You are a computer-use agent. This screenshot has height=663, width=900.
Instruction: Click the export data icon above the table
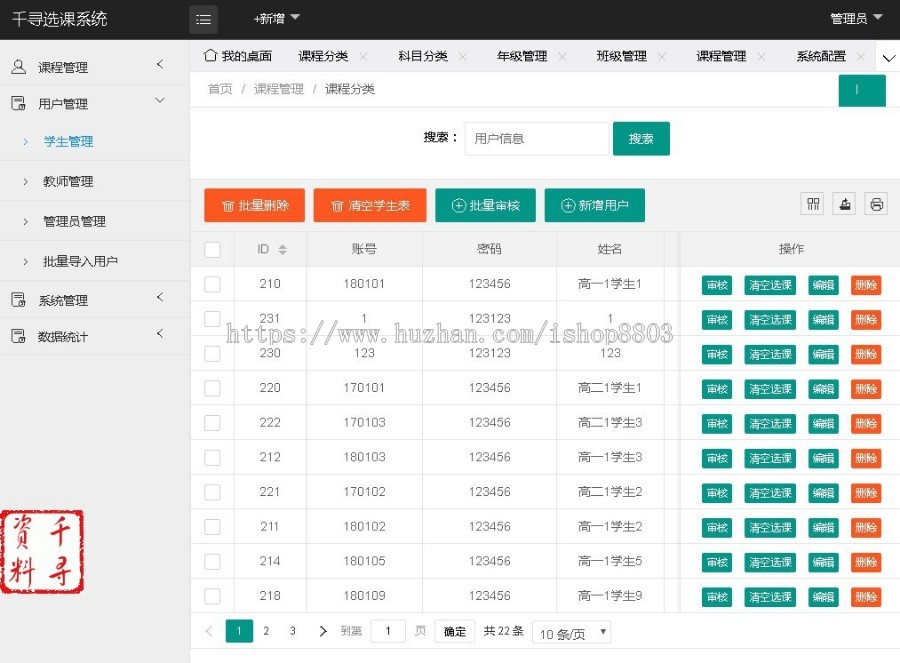coord(844,203)
